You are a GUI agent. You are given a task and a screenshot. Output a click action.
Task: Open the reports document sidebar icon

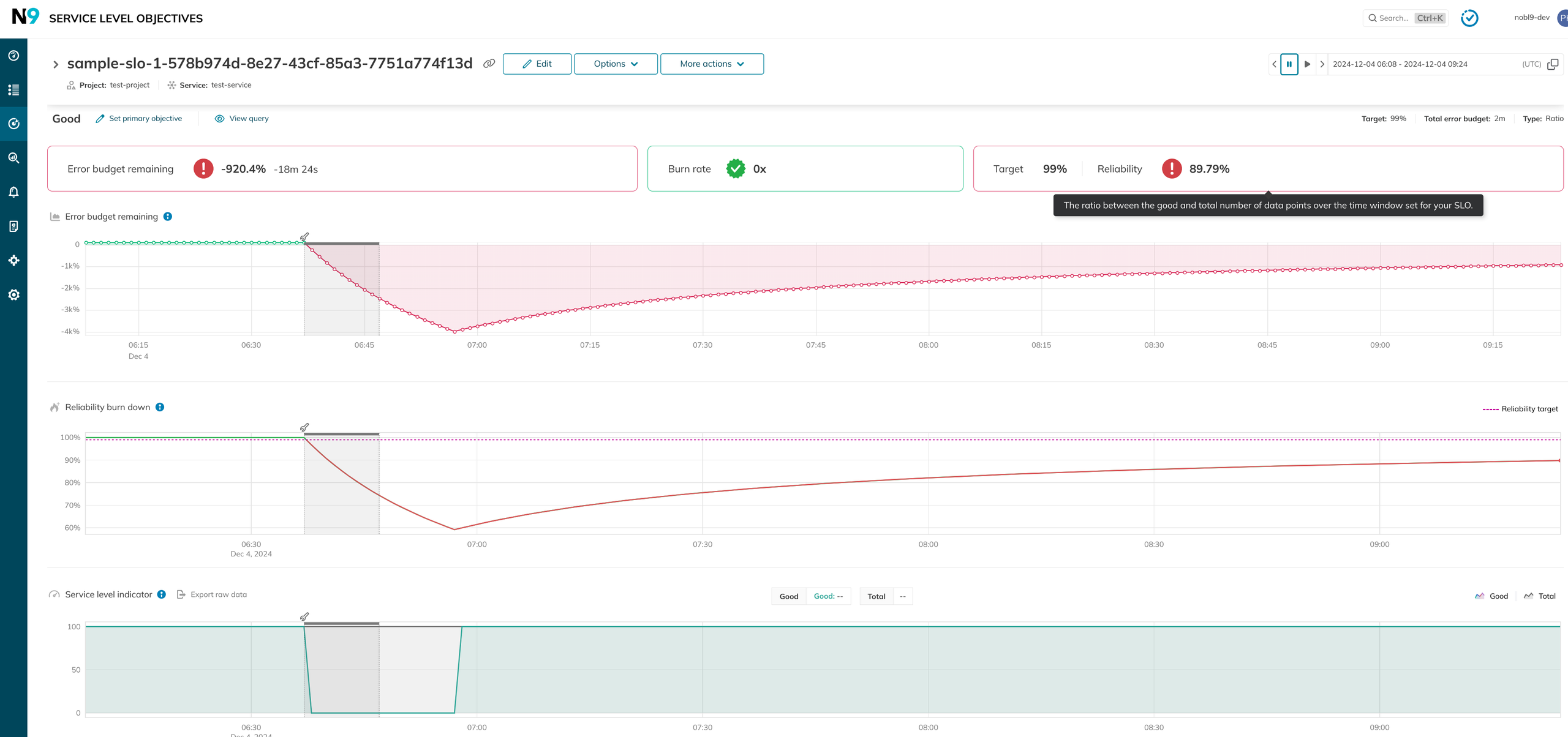(13, 226)
